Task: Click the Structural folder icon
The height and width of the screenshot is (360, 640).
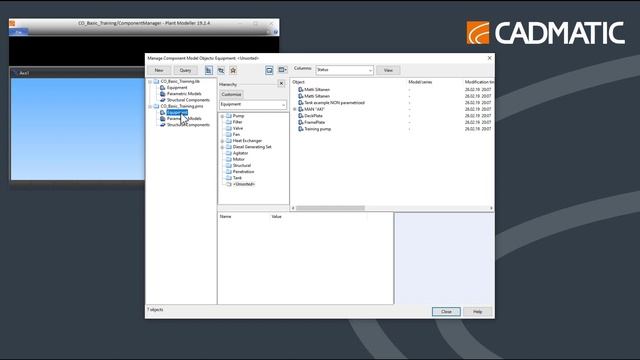Action: [x=229, y=165]
